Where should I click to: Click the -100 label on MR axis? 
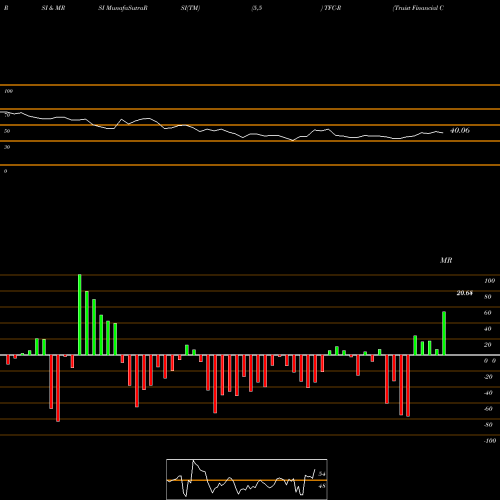click(x=490, y=441)
